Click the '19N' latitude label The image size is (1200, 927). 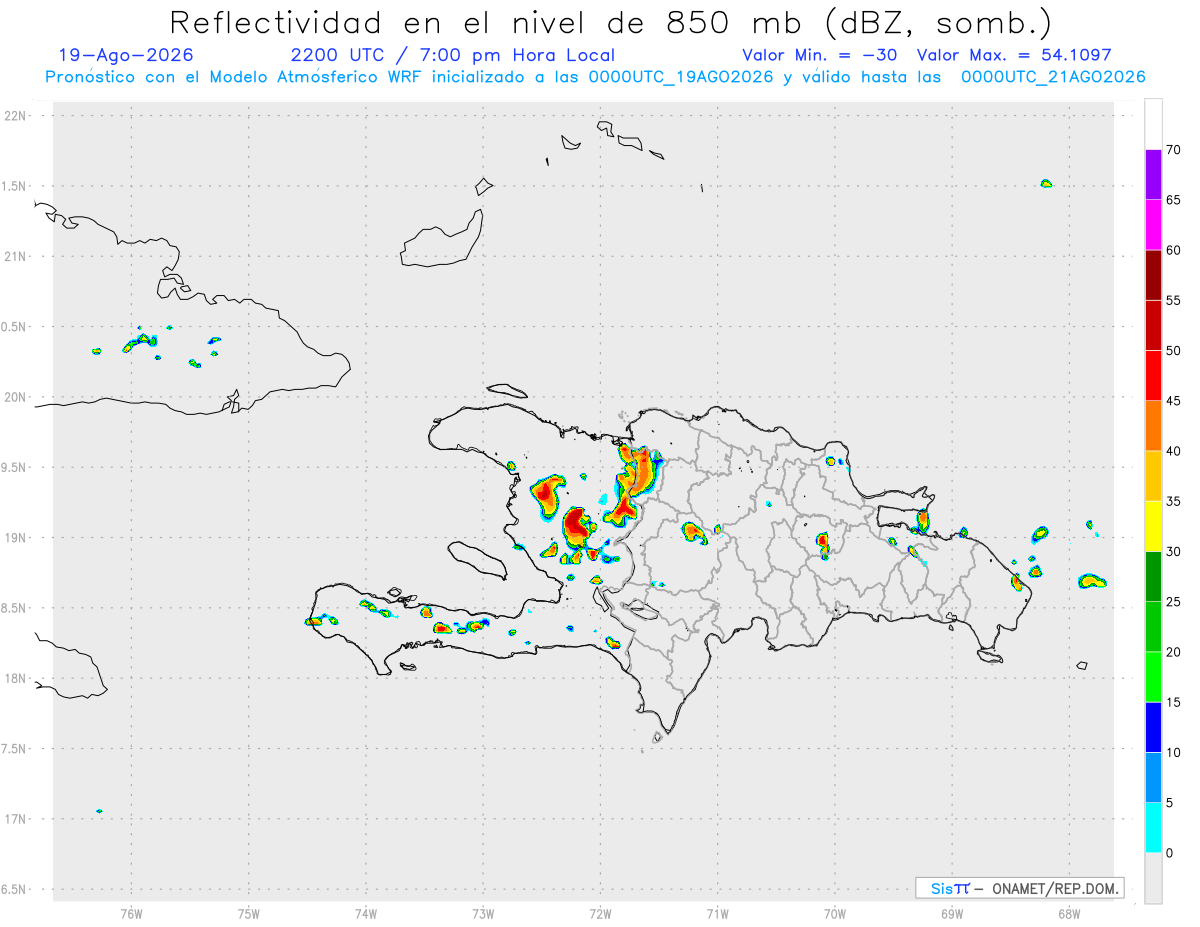(17, 538)
